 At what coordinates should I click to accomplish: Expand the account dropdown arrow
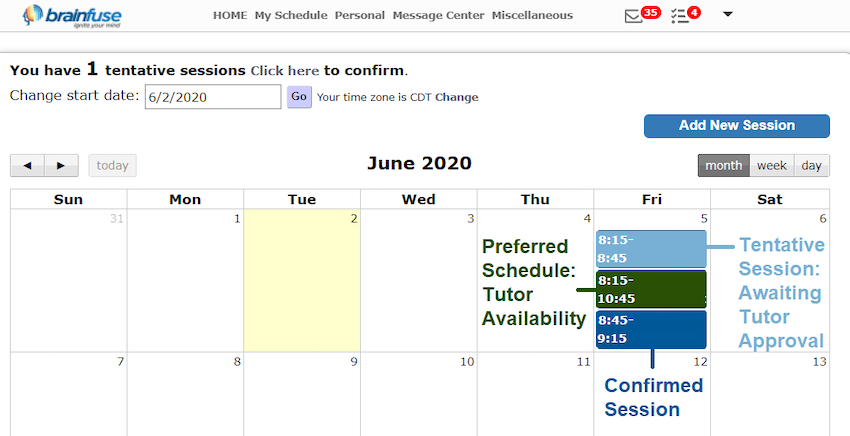727,14
